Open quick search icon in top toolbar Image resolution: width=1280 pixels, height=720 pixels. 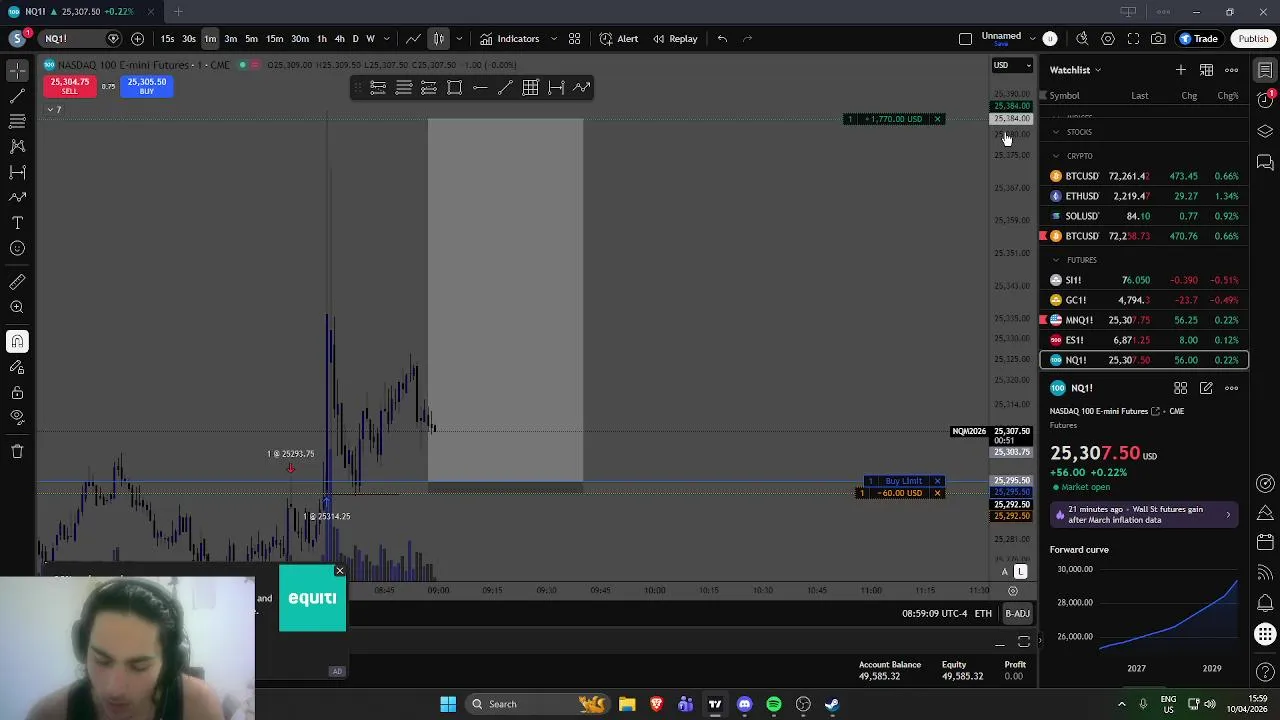pos(1082,39)
